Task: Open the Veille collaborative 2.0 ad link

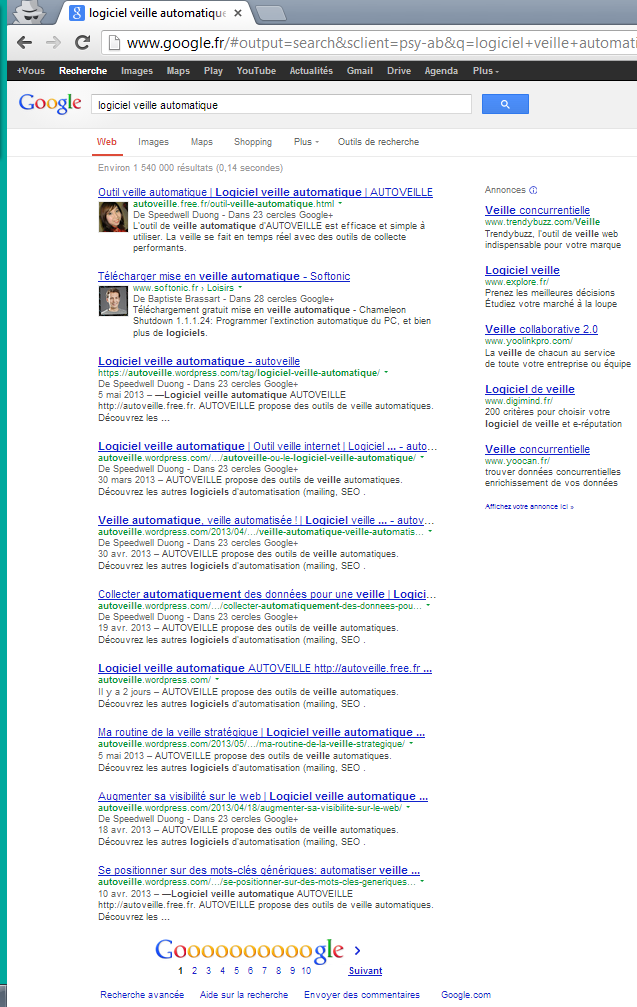Action: 541,329
